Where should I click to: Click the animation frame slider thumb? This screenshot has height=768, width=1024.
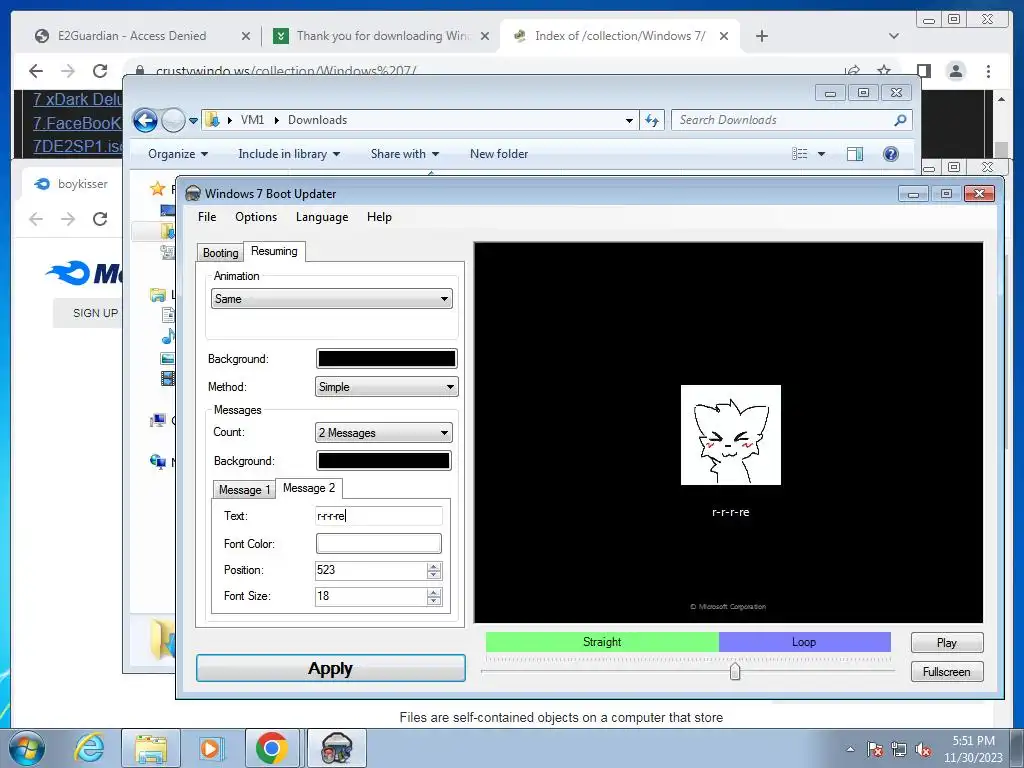[735, 671]
